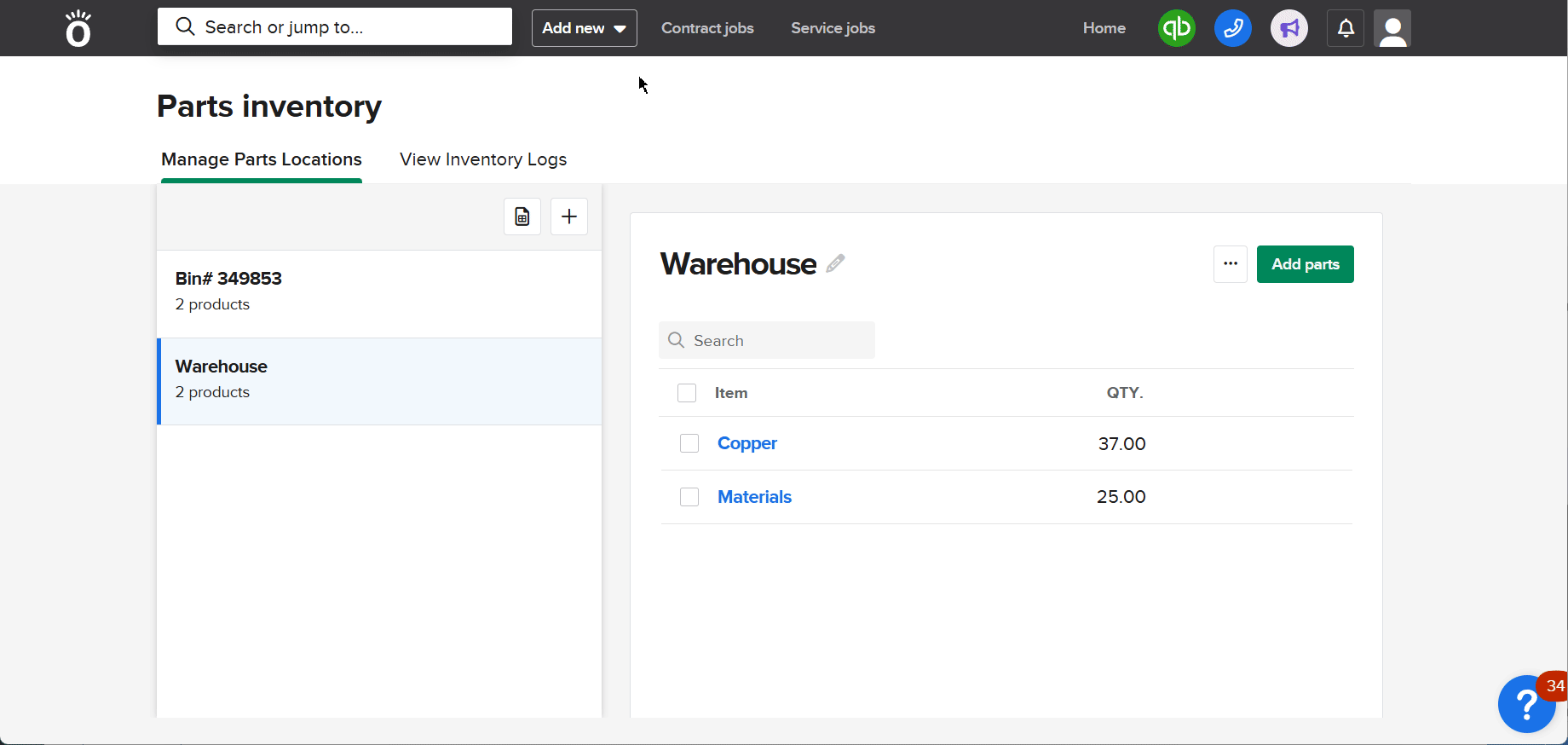Check the Materials row checkbox
Viewport: 1568px width, 745px height.
[x=689, y=497]
